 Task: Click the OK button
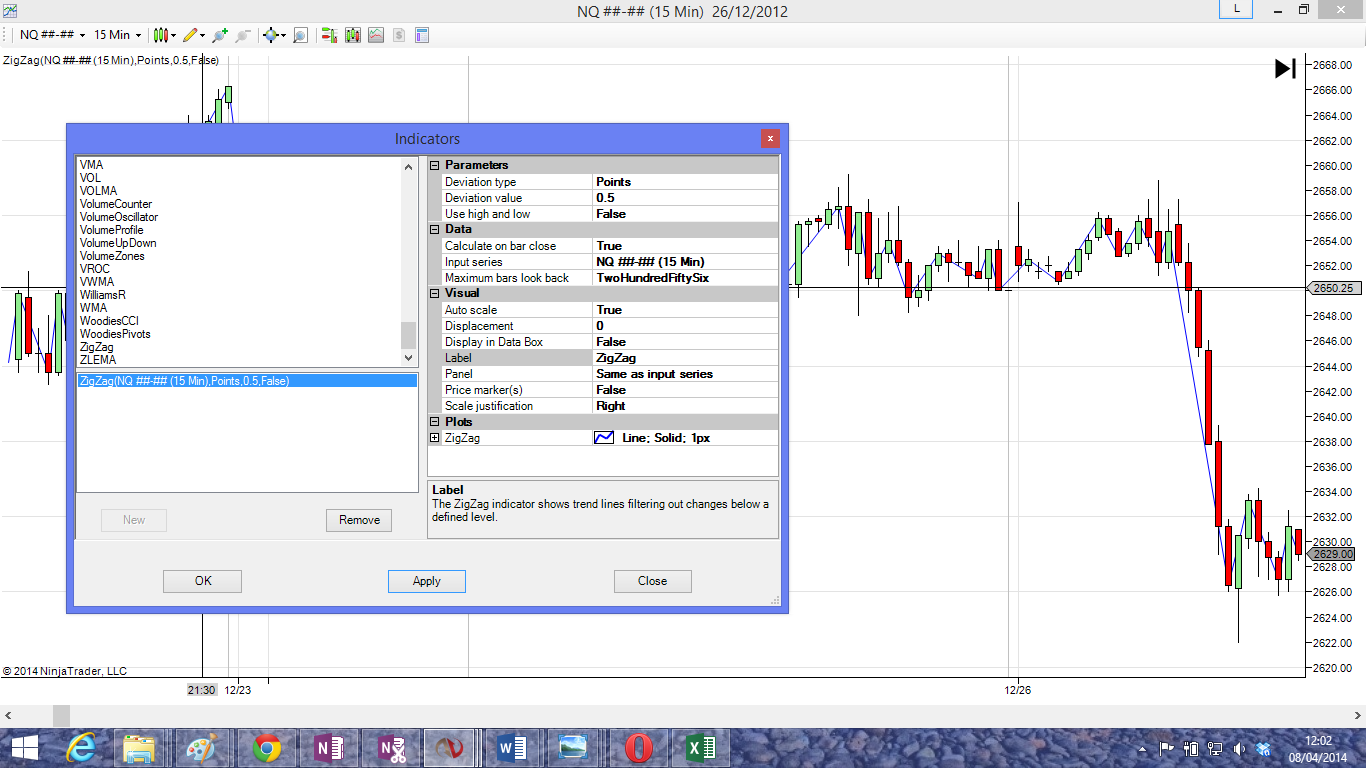pos(203,581)
